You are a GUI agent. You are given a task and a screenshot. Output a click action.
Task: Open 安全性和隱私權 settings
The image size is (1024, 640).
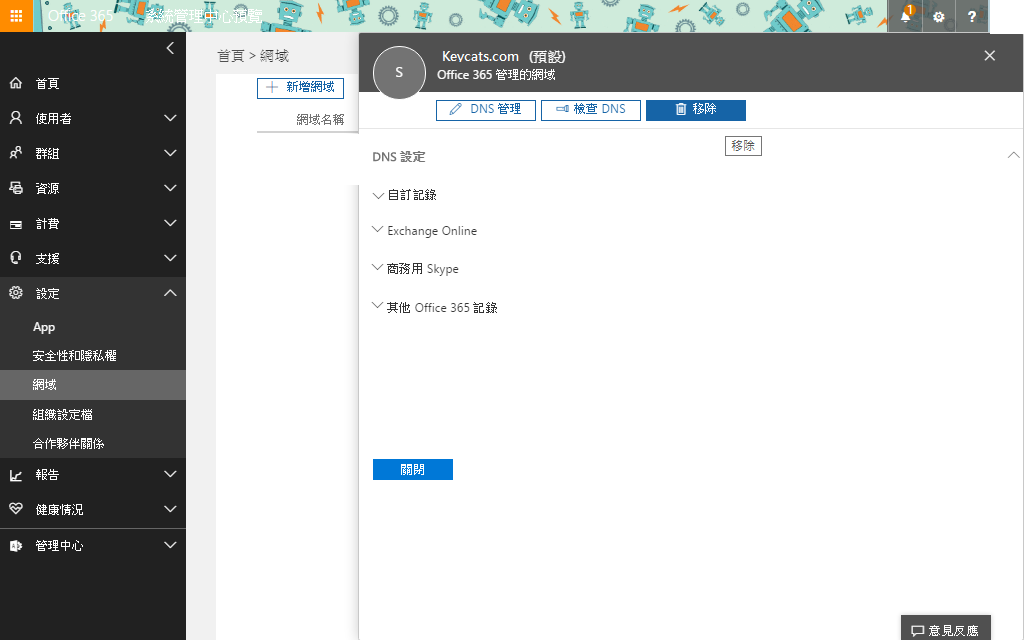coord(74,355)
